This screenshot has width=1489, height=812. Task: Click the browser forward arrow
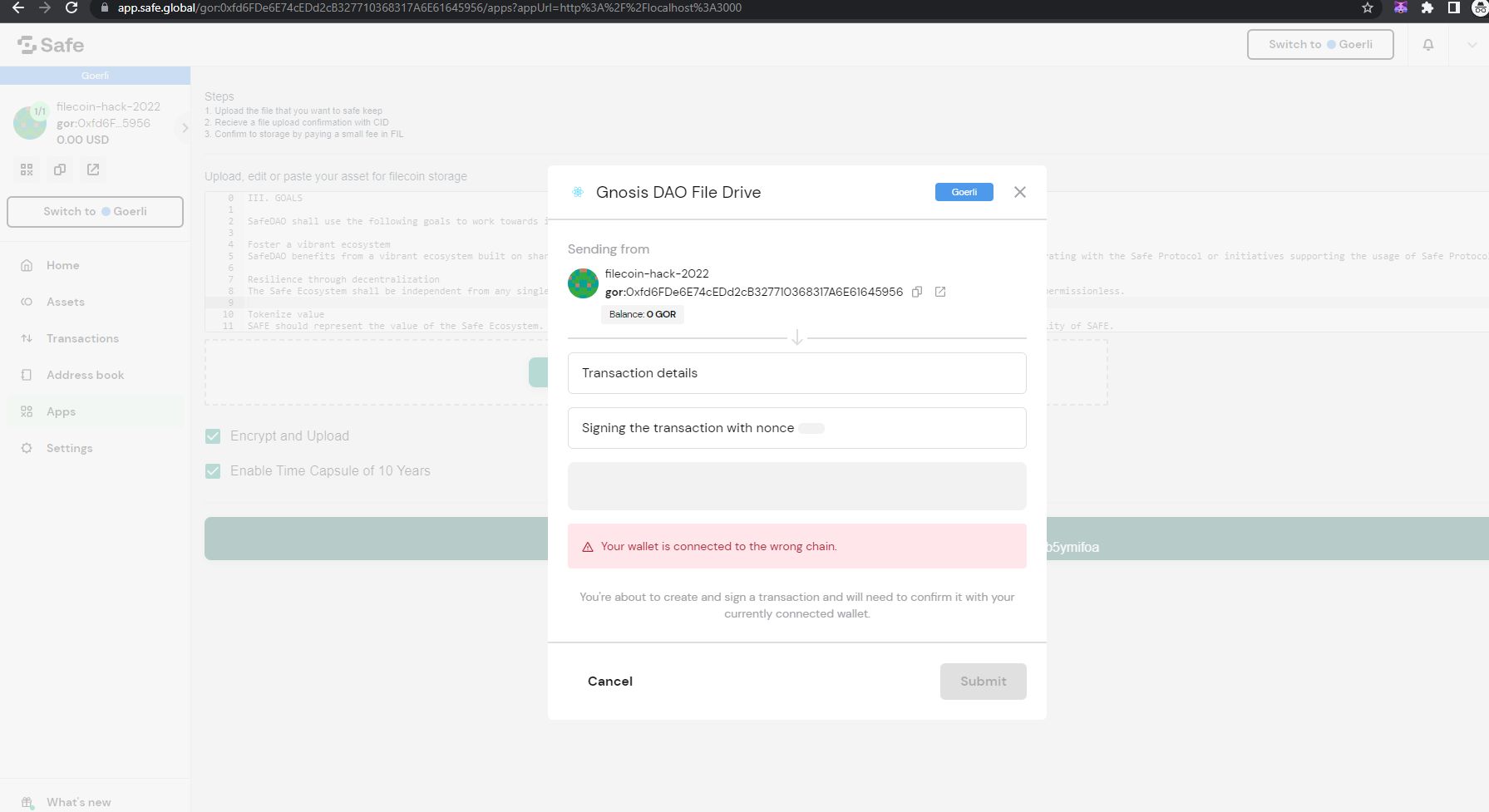coord(45,7)
